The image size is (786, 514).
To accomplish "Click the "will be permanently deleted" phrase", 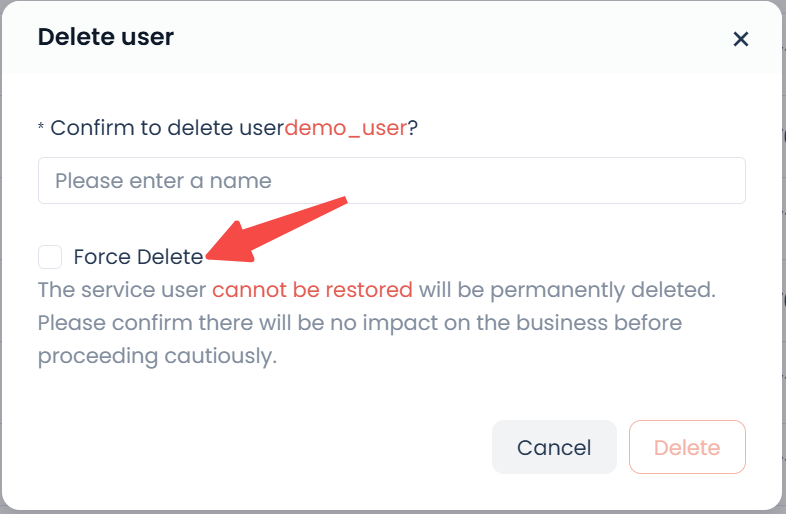I will coord(566,290).
